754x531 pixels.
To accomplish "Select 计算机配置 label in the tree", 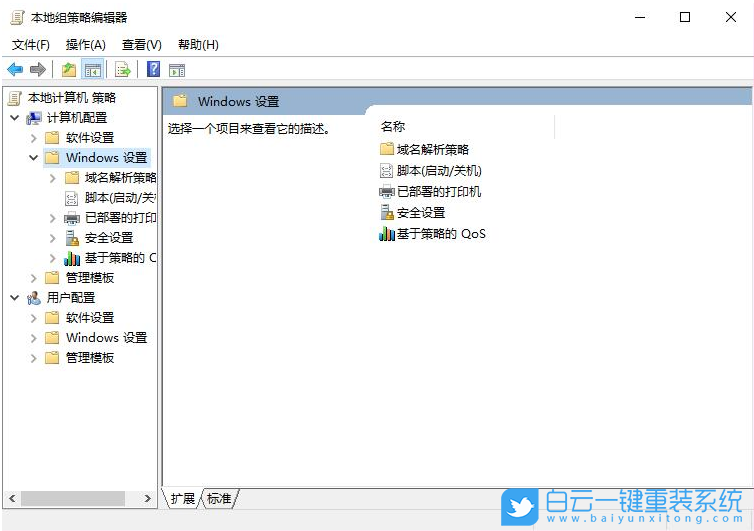I will (76, 118).
